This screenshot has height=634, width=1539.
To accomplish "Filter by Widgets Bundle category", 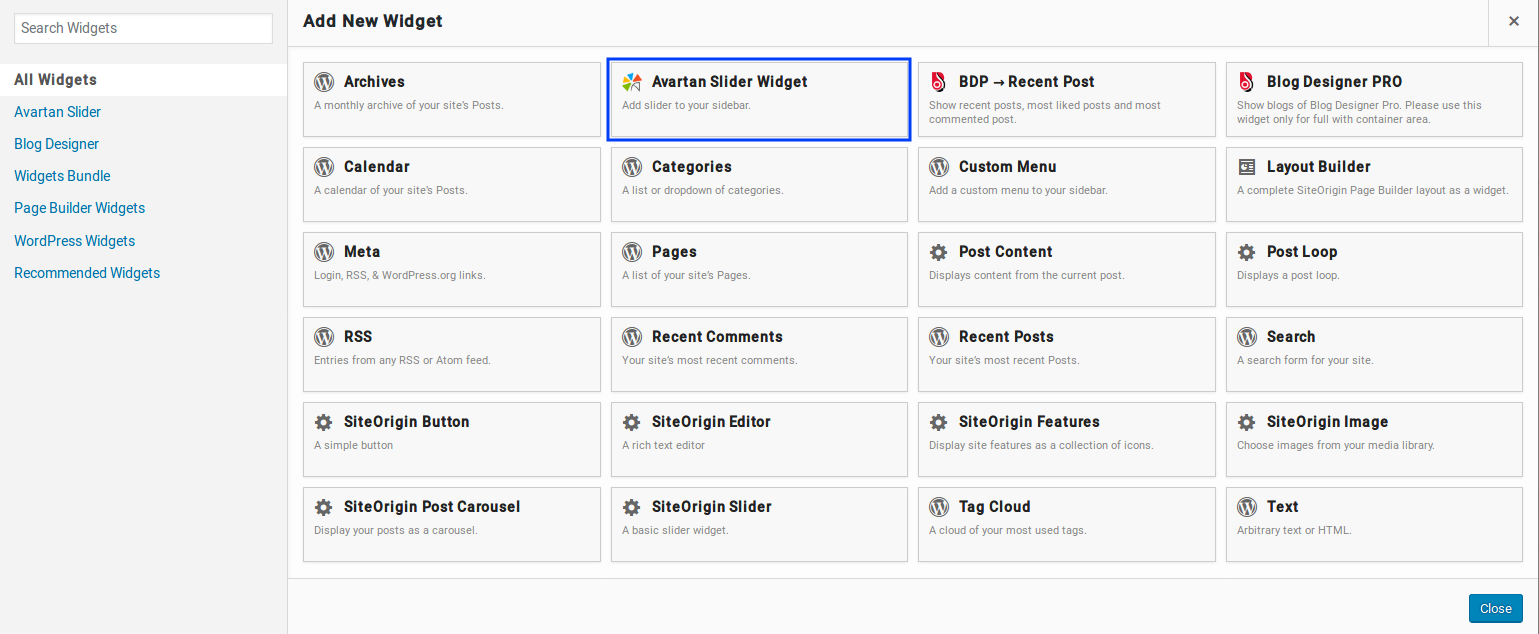I will tap(62, 176).
